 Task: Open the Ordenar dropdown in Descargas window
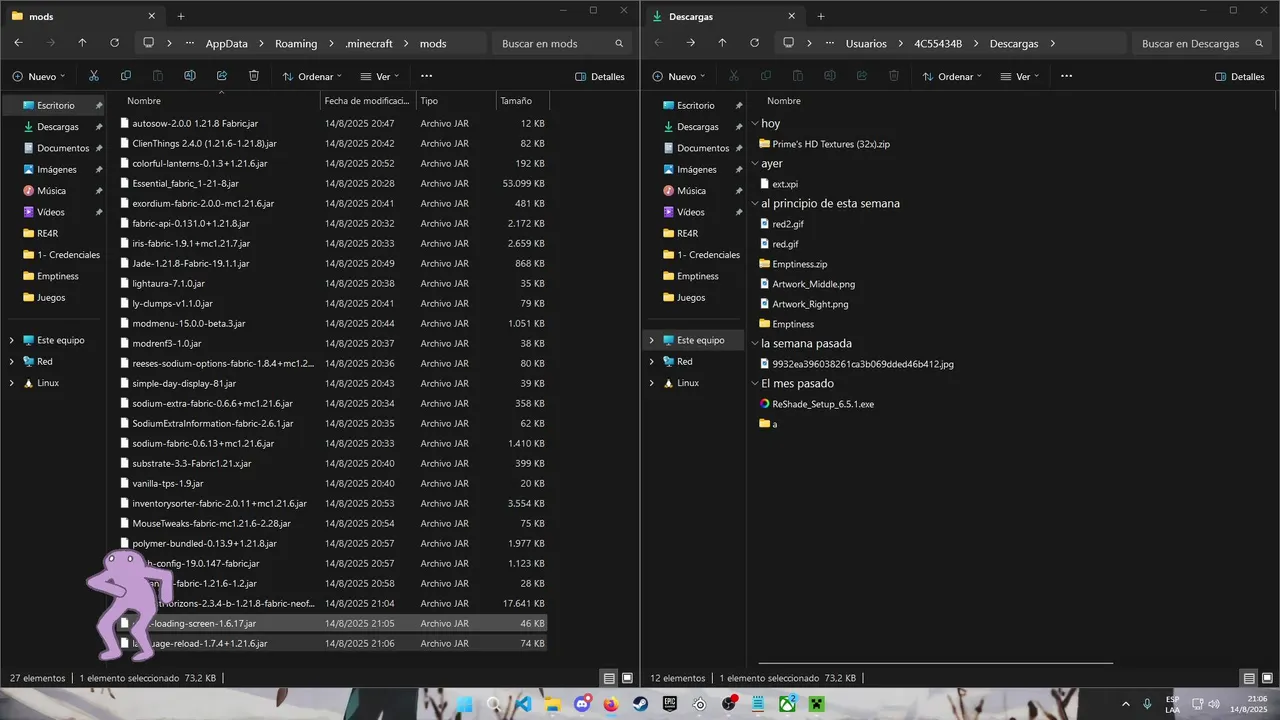[x=951, y=76]
